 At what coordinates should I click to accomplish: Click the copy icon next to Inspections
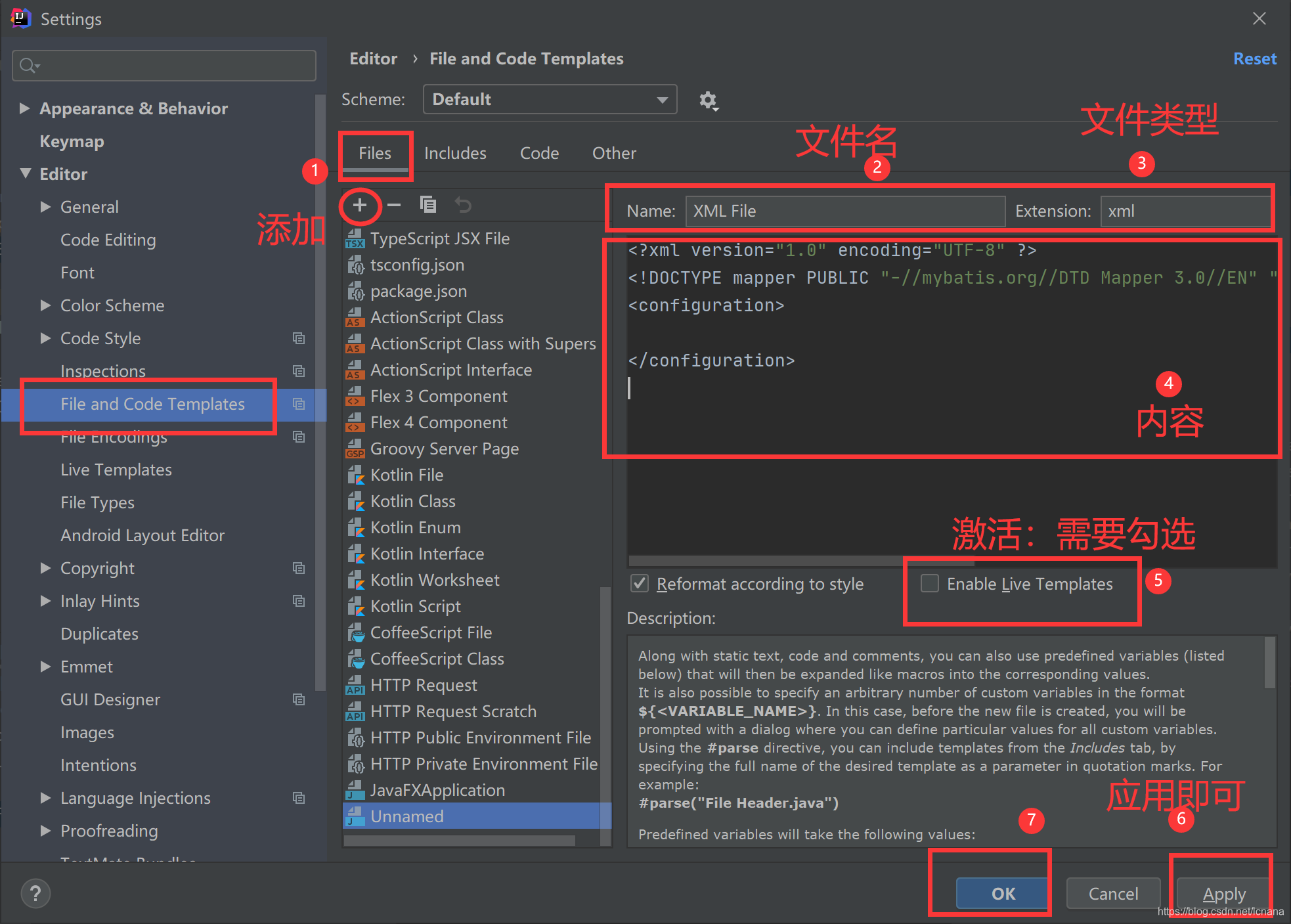(299, 371)
